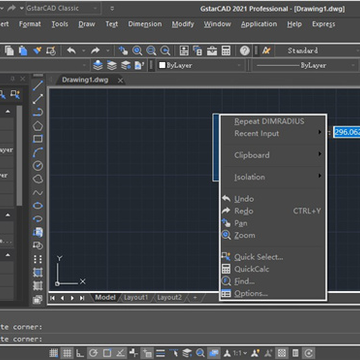The image size is (360, 360).
Task: Open the Express menu
Action: point(324,24)
